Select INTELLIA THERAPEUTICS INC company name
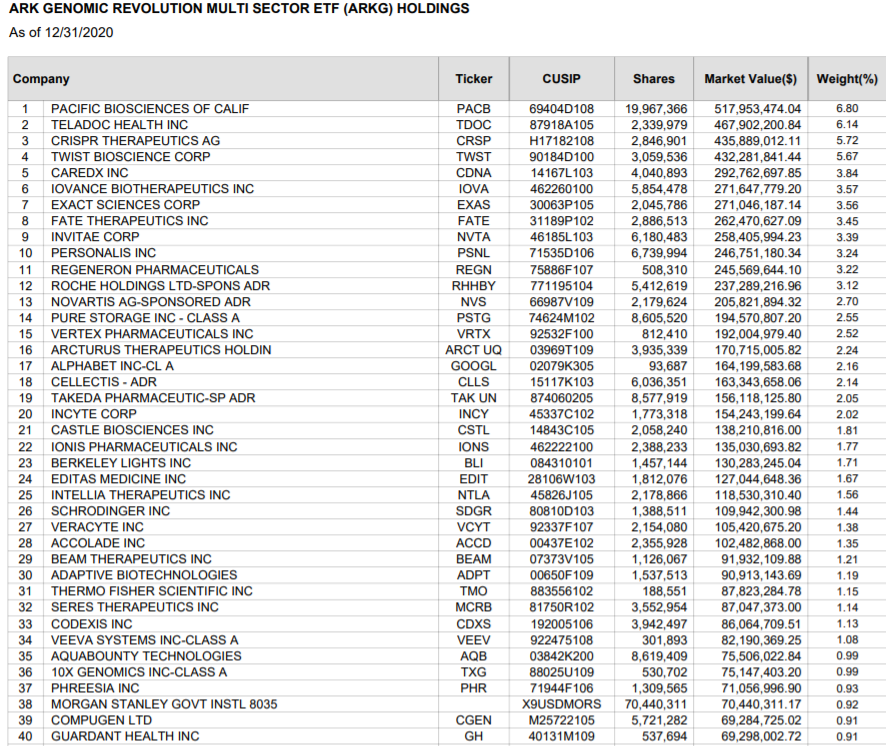This screenshot has height=746, width=886. coord(141,495)
